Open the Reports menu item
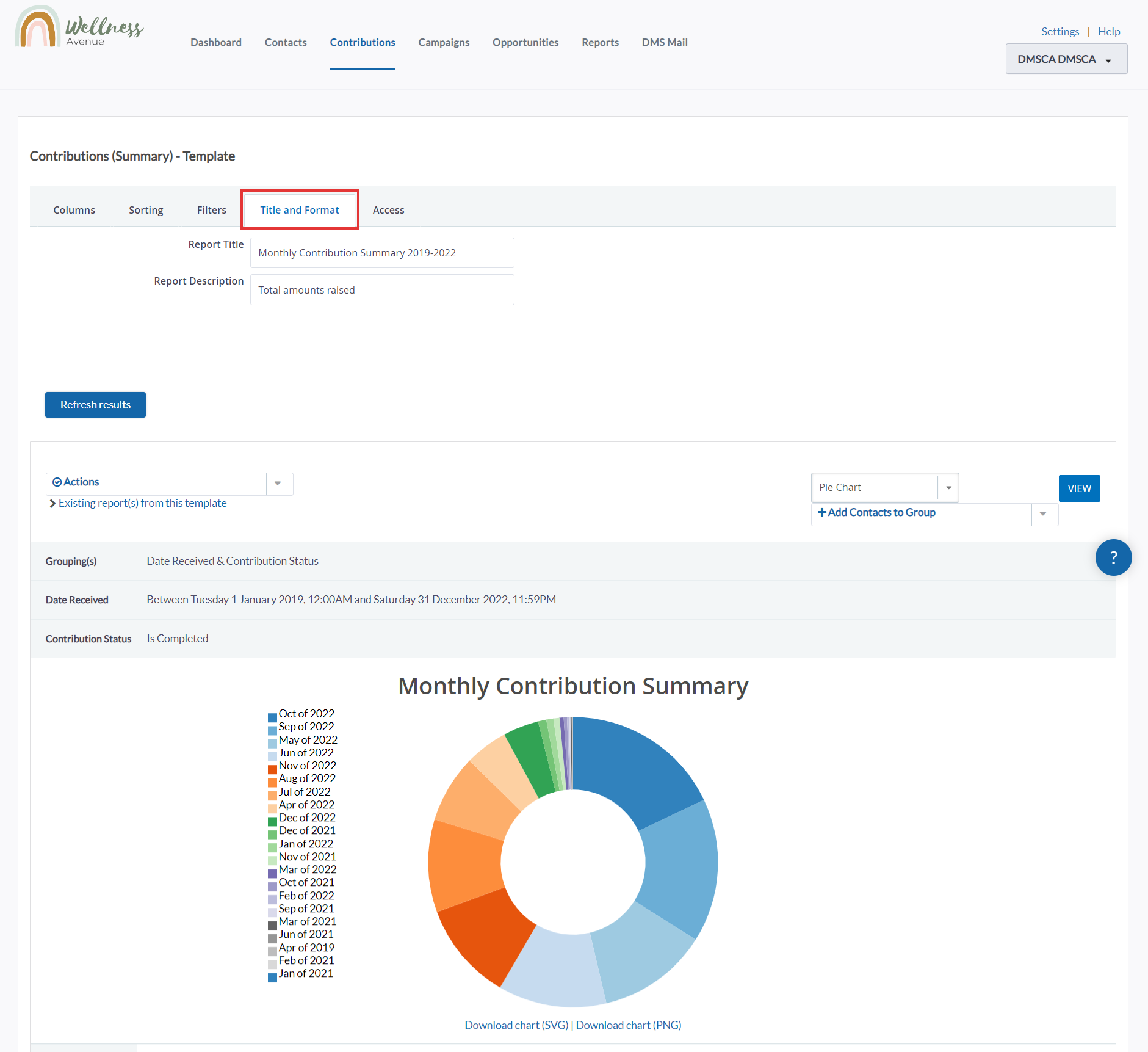 tap(600, 42)
